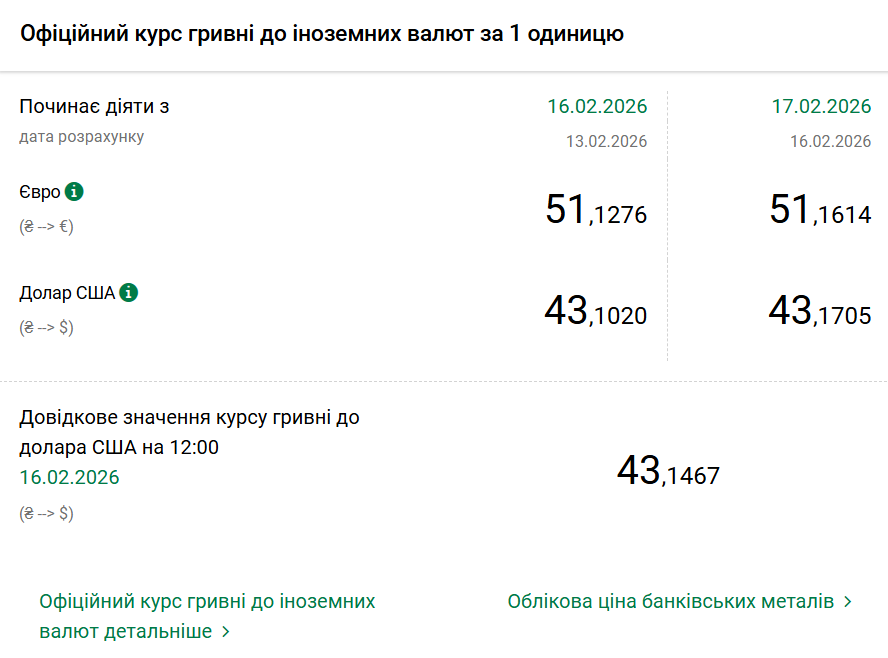Screen dimensions: 888x658
Task: Click the euro rate 51,1276
Action: 596,211
